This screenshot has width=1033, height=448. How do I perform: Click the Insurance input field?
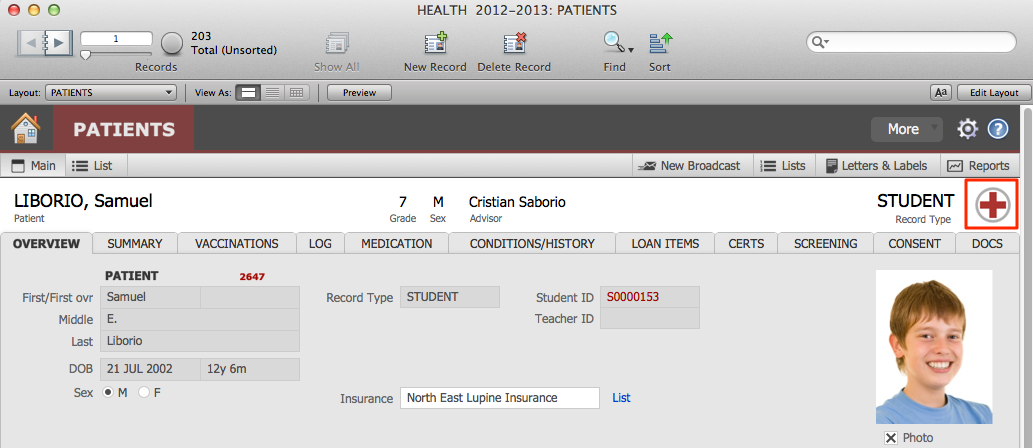pyautogui.click(x=499, y=398)
